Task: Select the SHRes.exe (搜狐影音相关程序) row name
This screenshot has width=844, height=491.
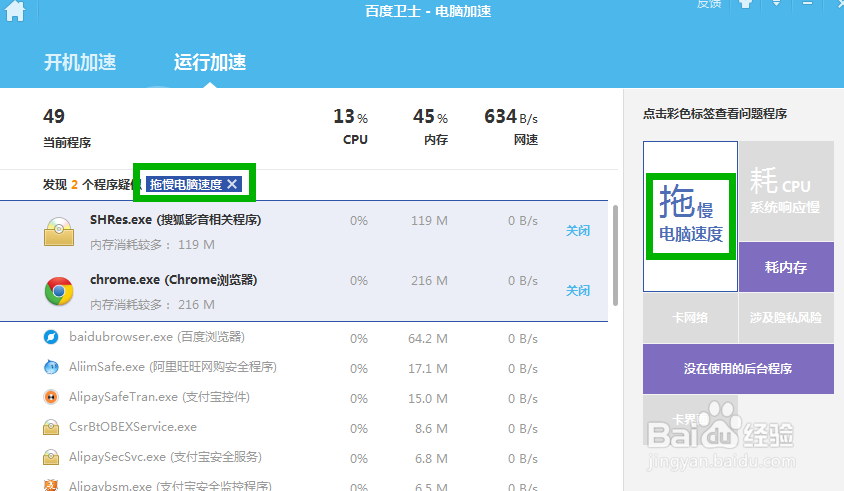Action: [175, 220]
